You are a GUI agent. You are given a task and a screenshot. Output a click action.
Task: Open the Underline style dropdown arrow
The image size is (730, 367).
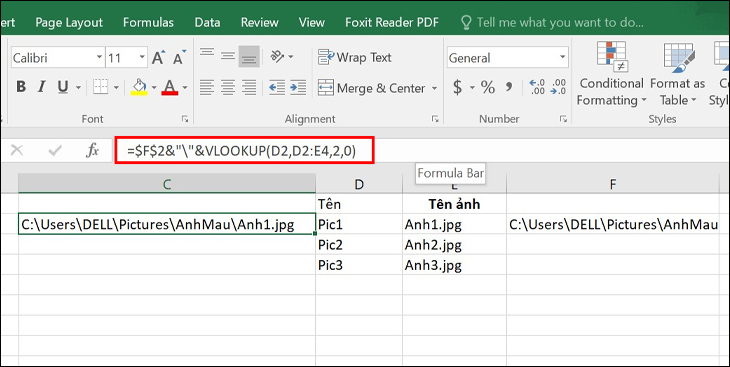(78, 88)
